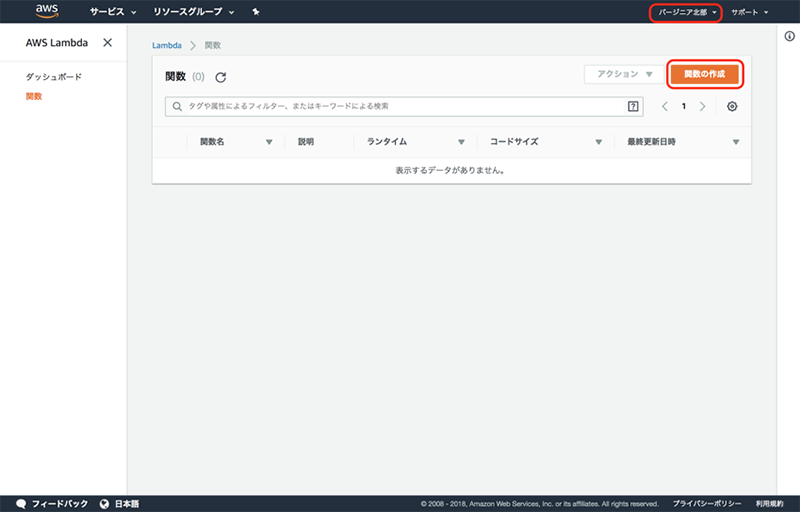Click the AWS logo home icon

tap(47, 11)
